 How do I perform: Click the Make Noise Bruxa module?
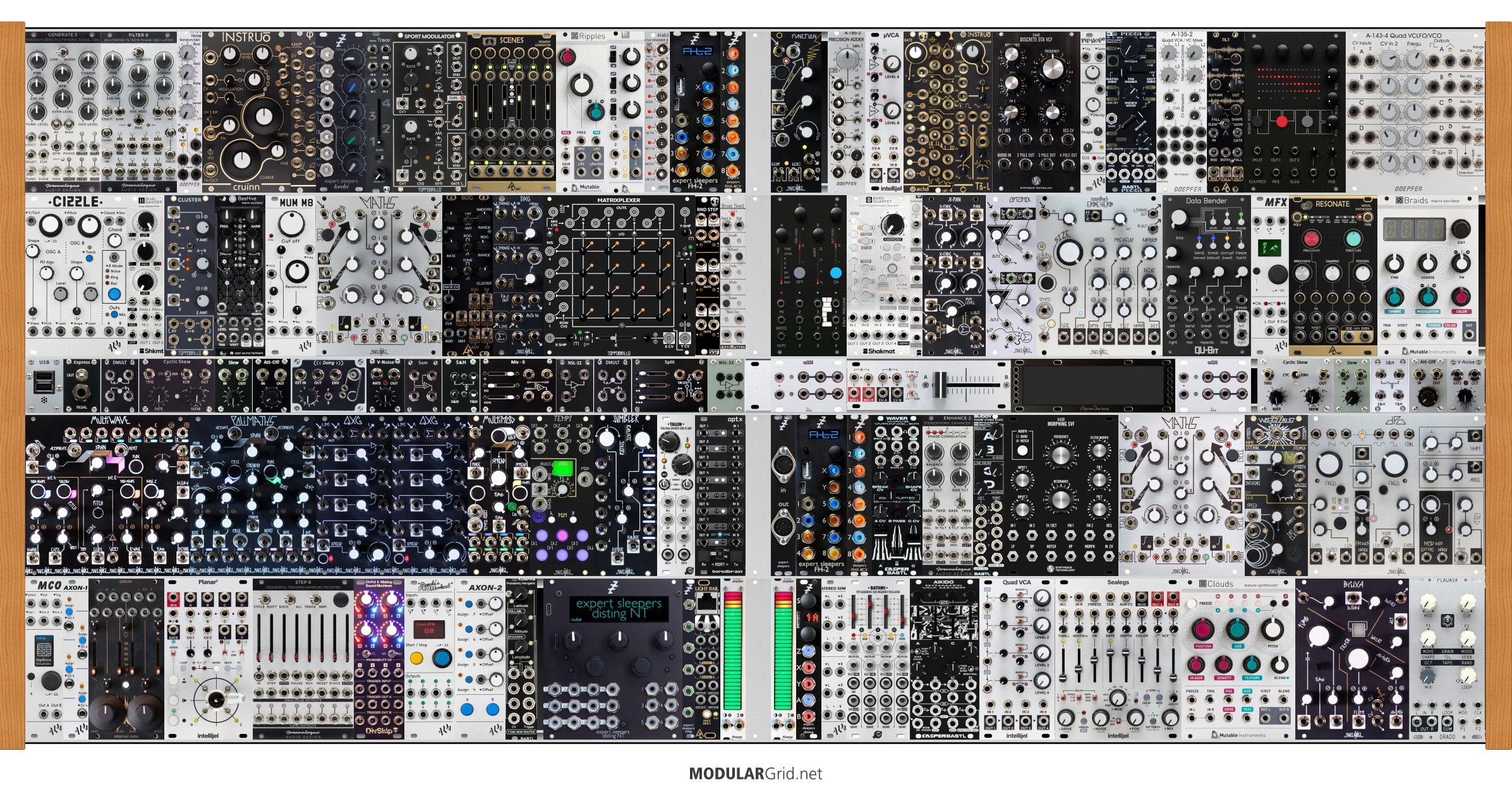point(1352,658)
